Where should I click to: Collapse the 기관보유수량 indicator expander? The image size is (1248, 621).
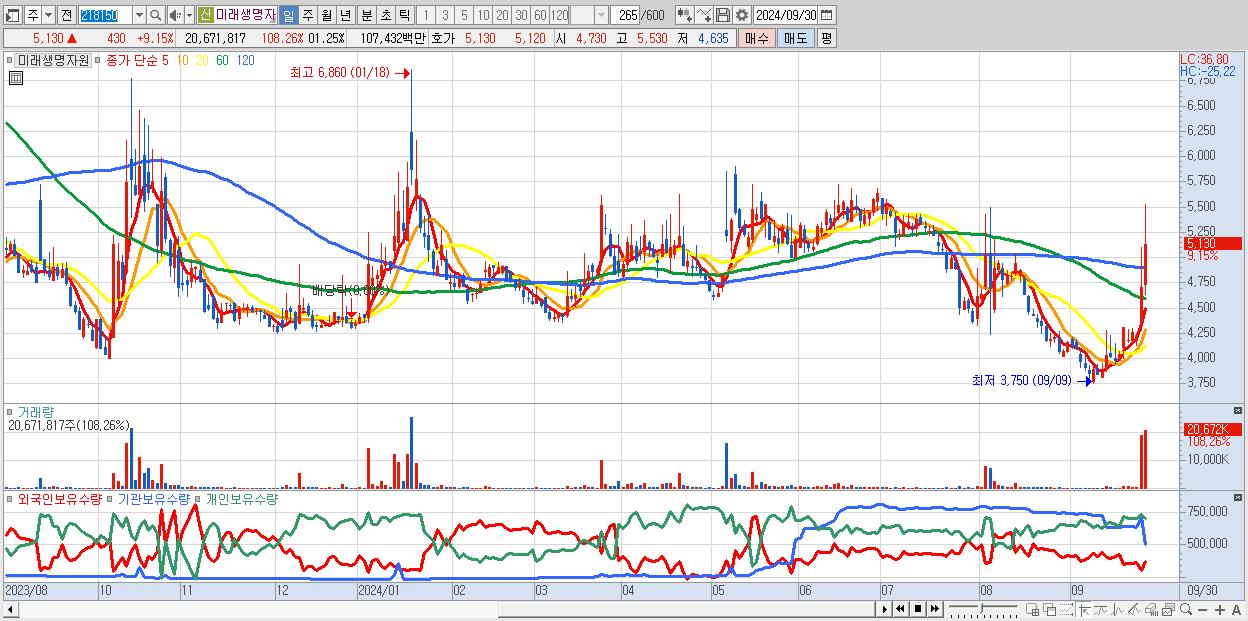[110, 499]
